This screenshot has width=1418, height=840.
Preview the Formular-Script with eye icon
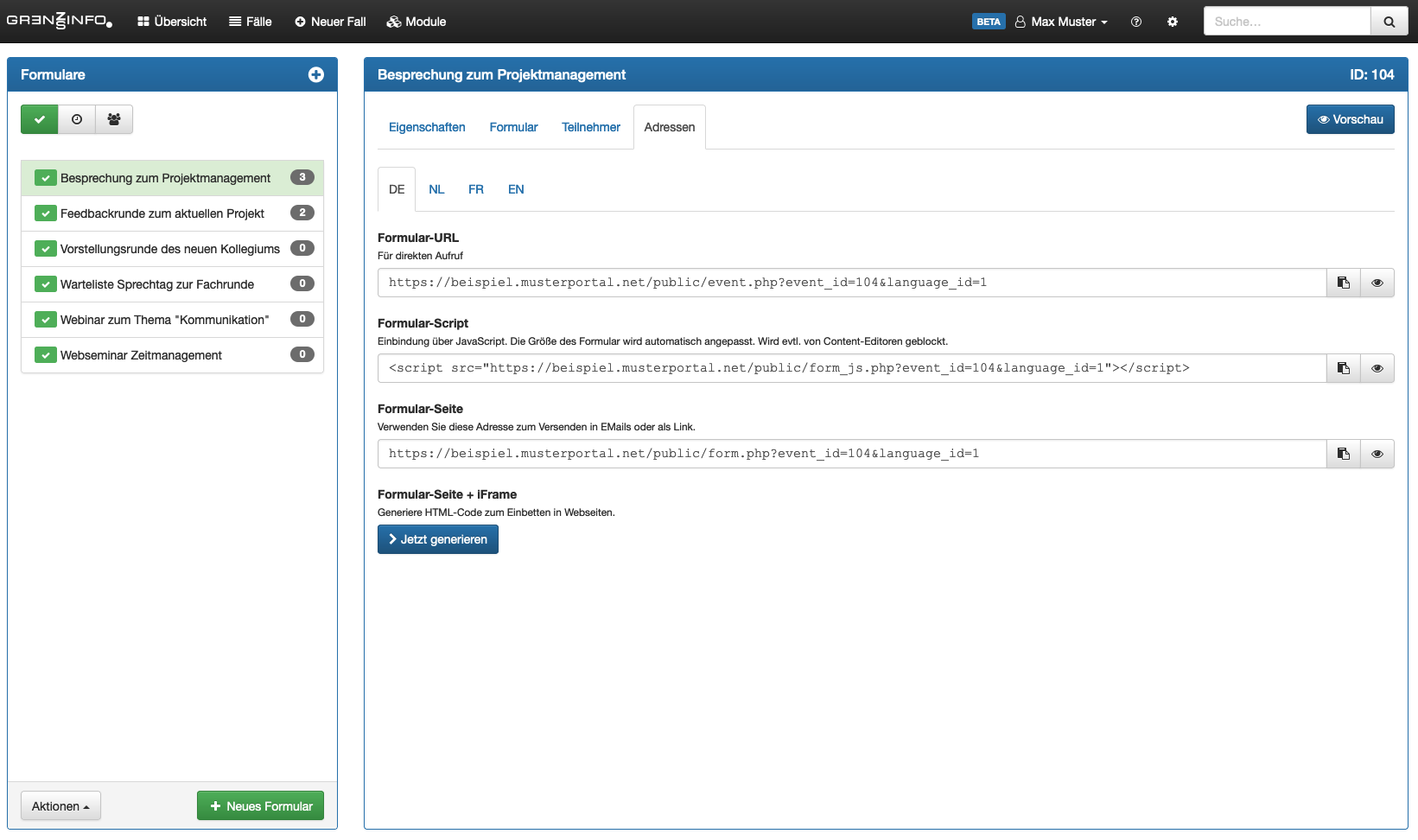click(x=1377, y=368)
